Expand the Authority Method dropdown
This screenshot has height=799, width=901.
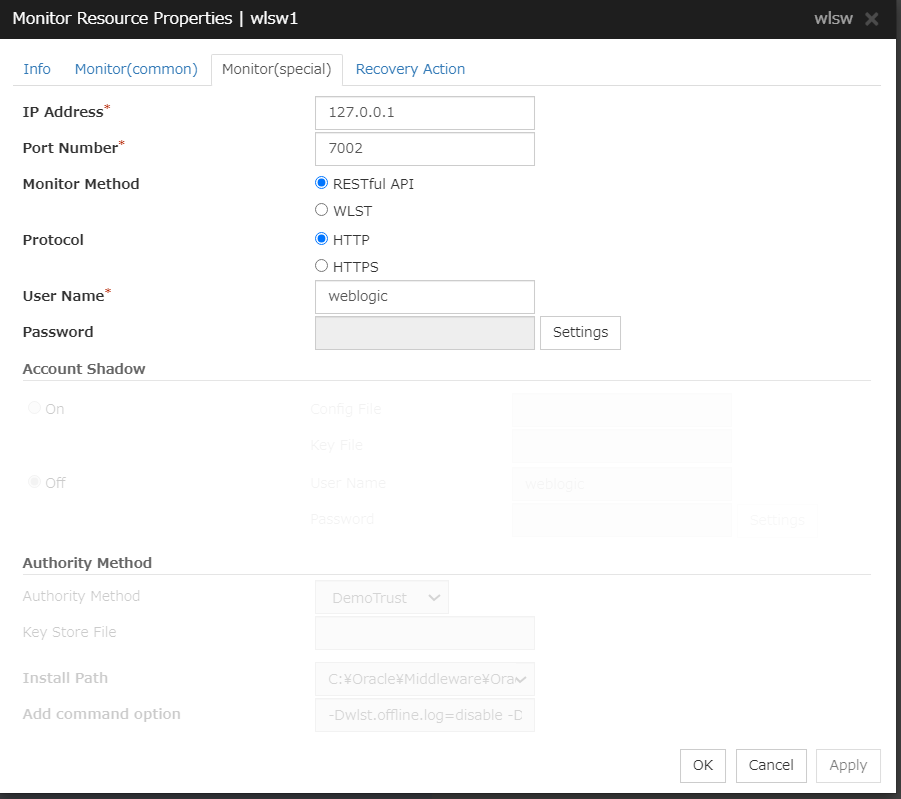click(x=382, y=598)
